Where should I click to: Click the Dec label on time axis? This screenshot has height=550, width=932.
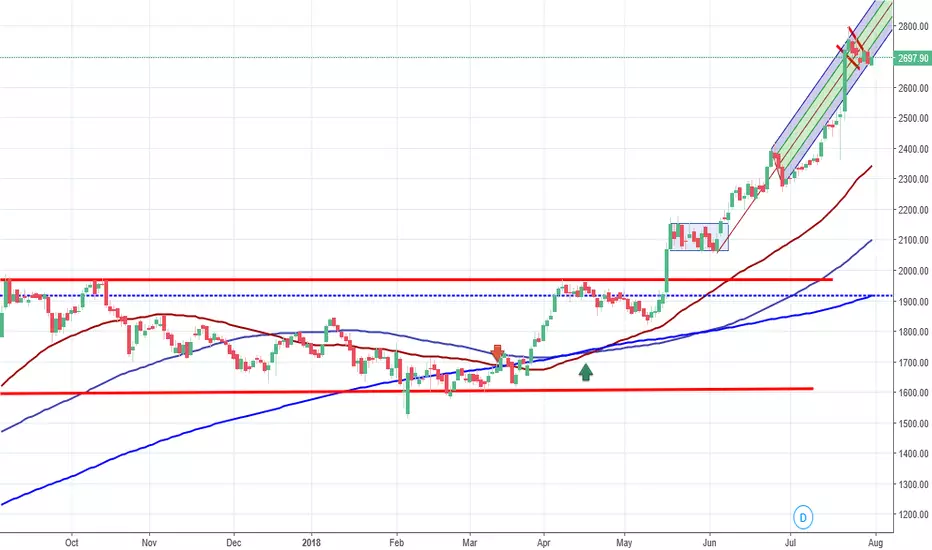pos(234,543)
